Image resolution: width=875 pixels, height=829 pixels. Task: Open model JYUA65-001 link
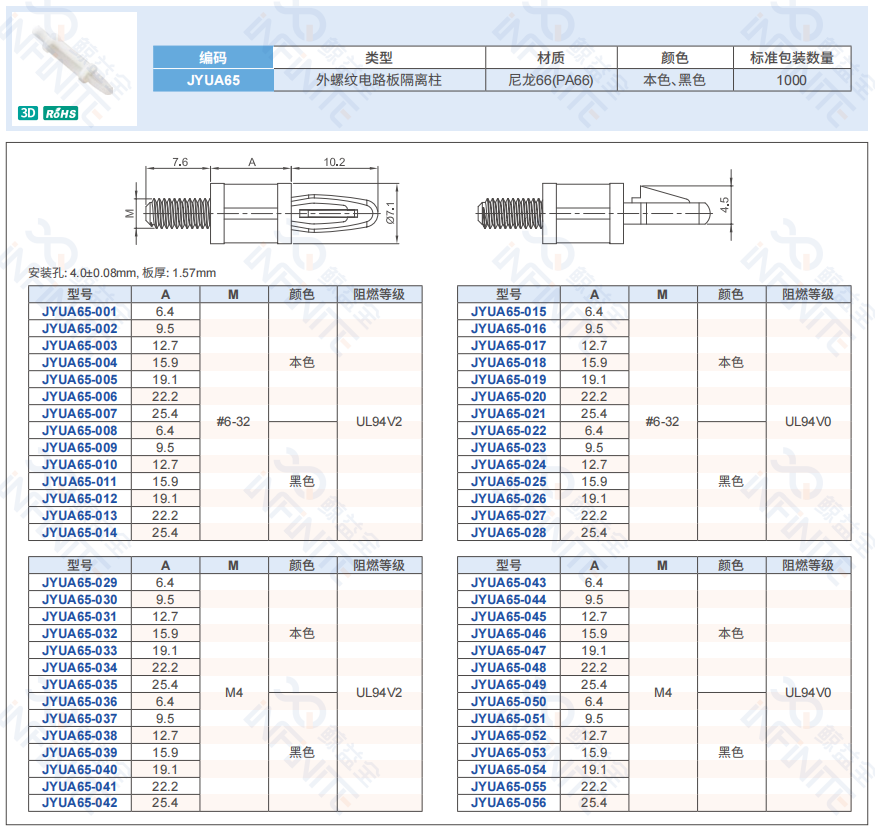[80, 312]
